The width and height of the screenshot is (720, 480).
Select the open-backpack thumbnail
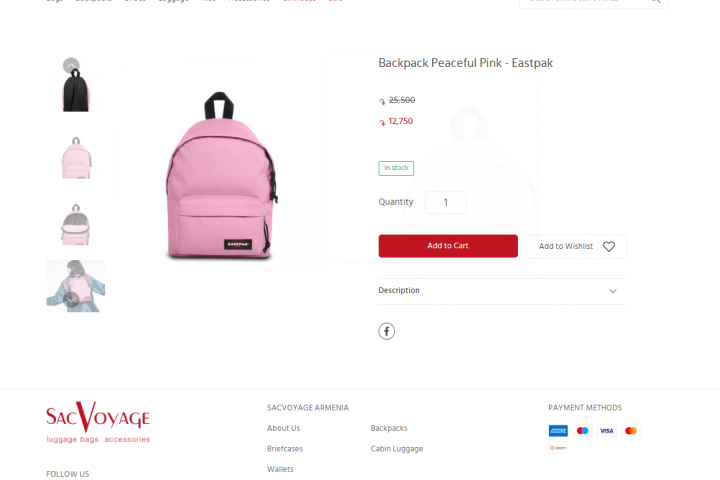pyautogui.click(x=76, y=225)
